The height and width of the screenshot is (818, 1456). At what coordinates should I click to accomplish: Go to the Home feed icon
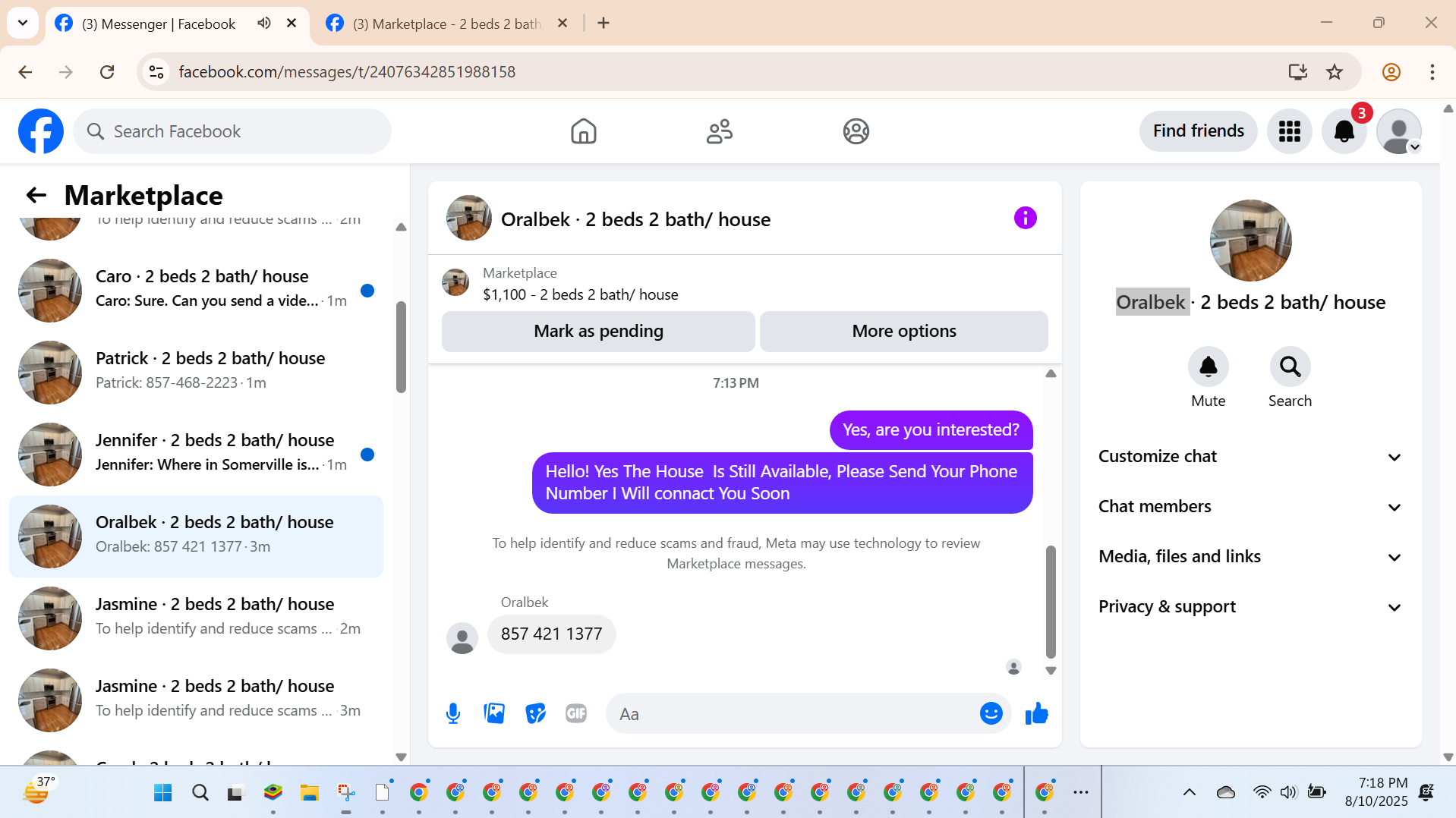(x=583, y=131)
